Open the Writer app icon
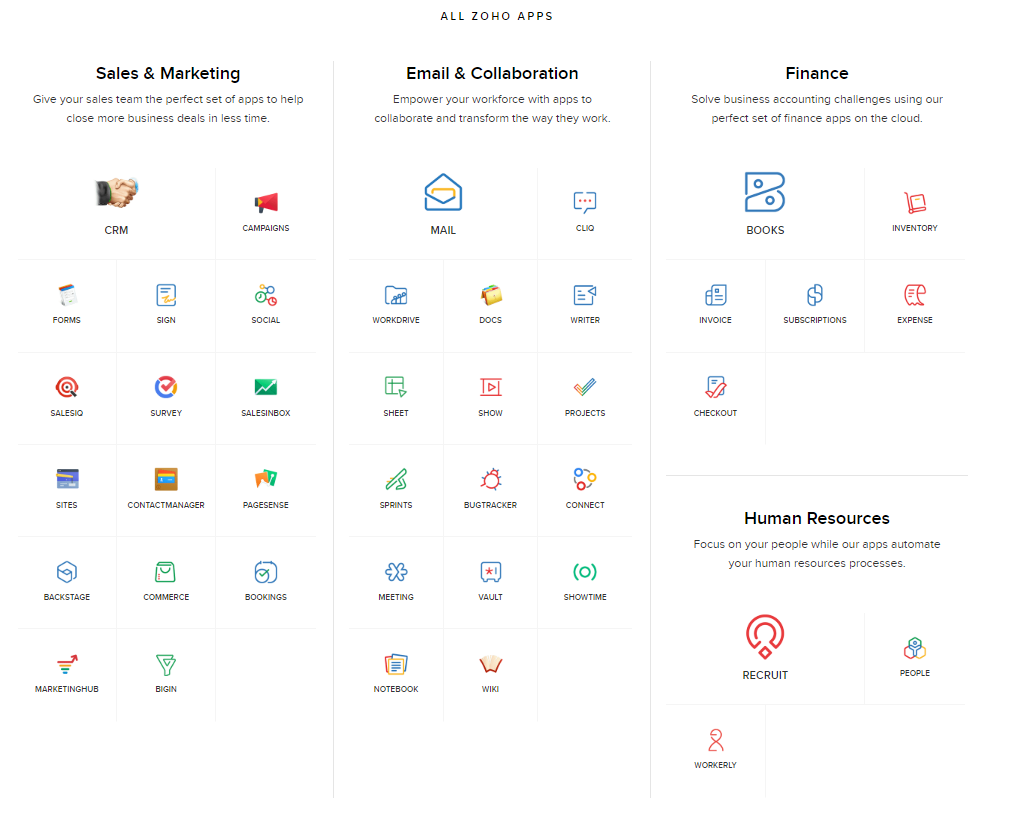 tap(585, 295)
